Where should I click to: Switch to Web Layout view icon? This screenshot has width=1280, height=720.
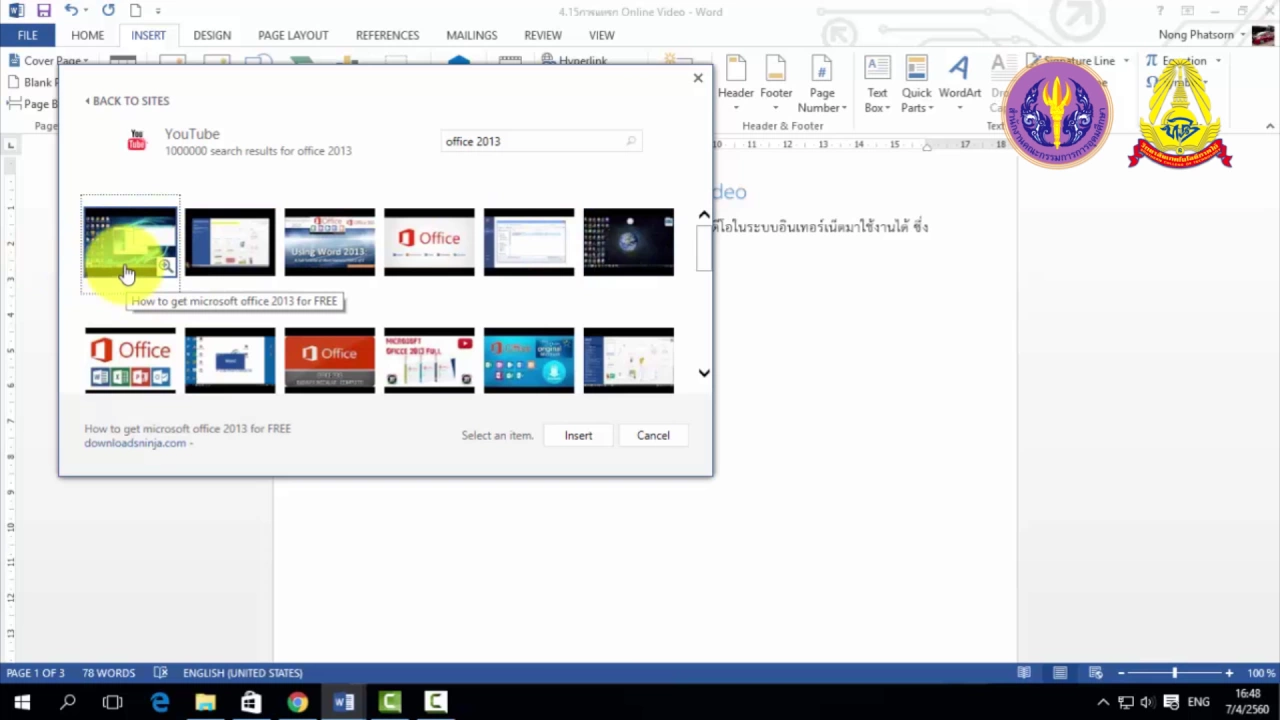[x=1096, y=673]
